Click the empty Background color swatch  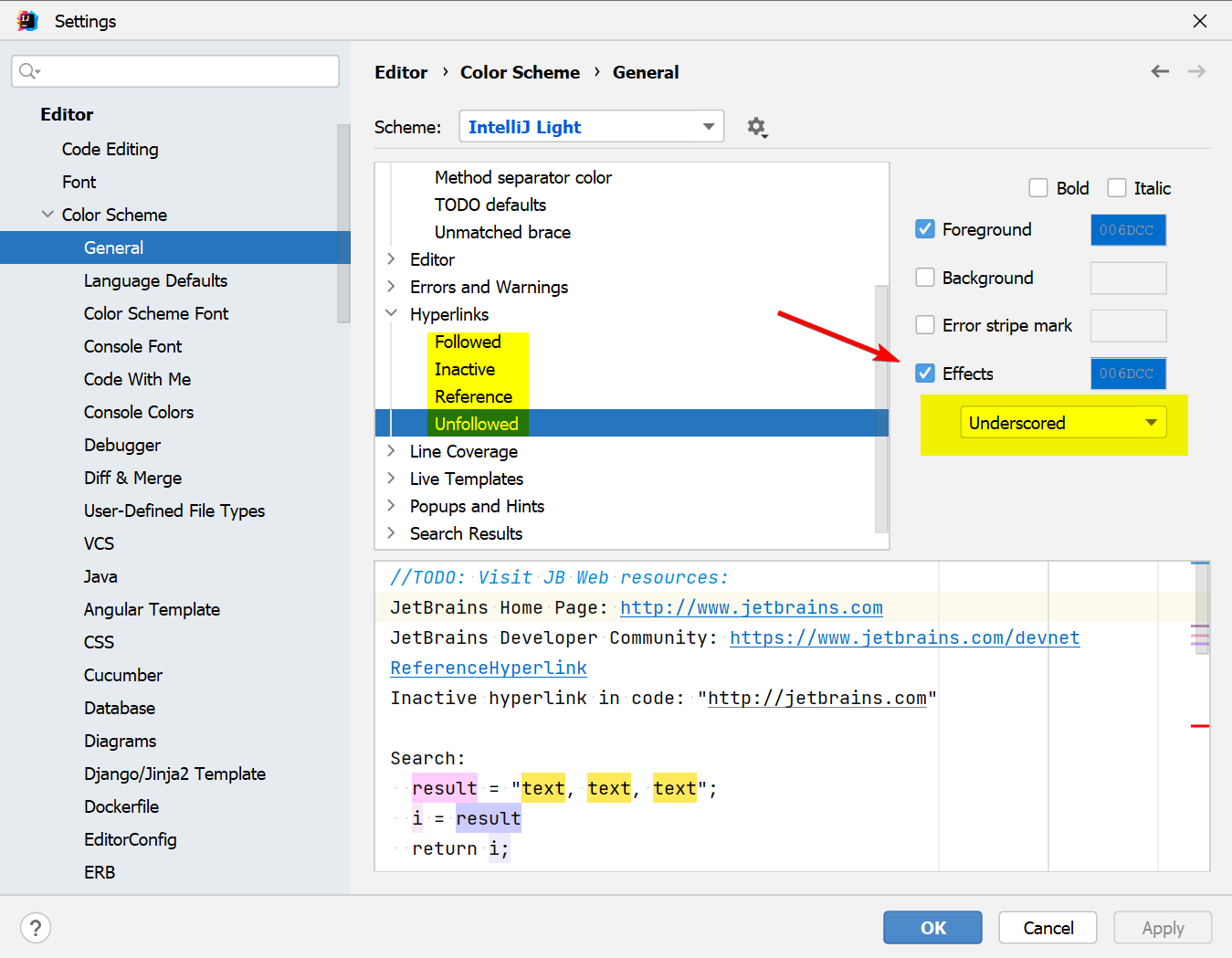coord(1128,278)
